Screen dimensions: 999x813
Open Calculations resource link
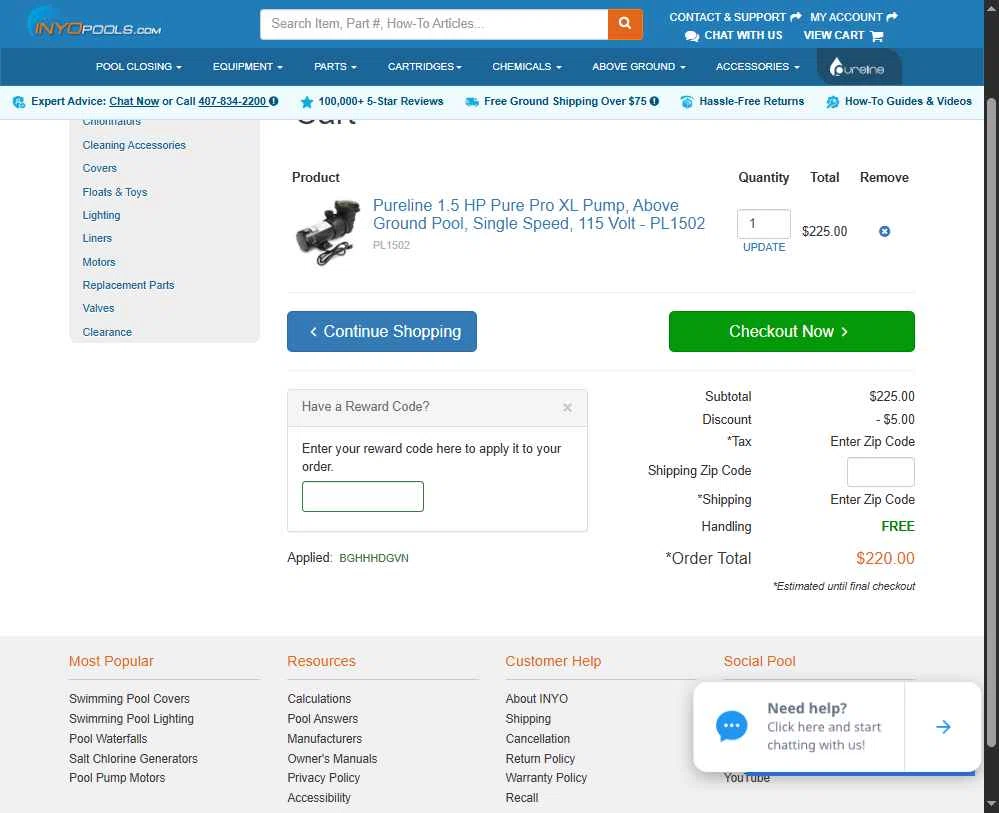pos(319,699)
